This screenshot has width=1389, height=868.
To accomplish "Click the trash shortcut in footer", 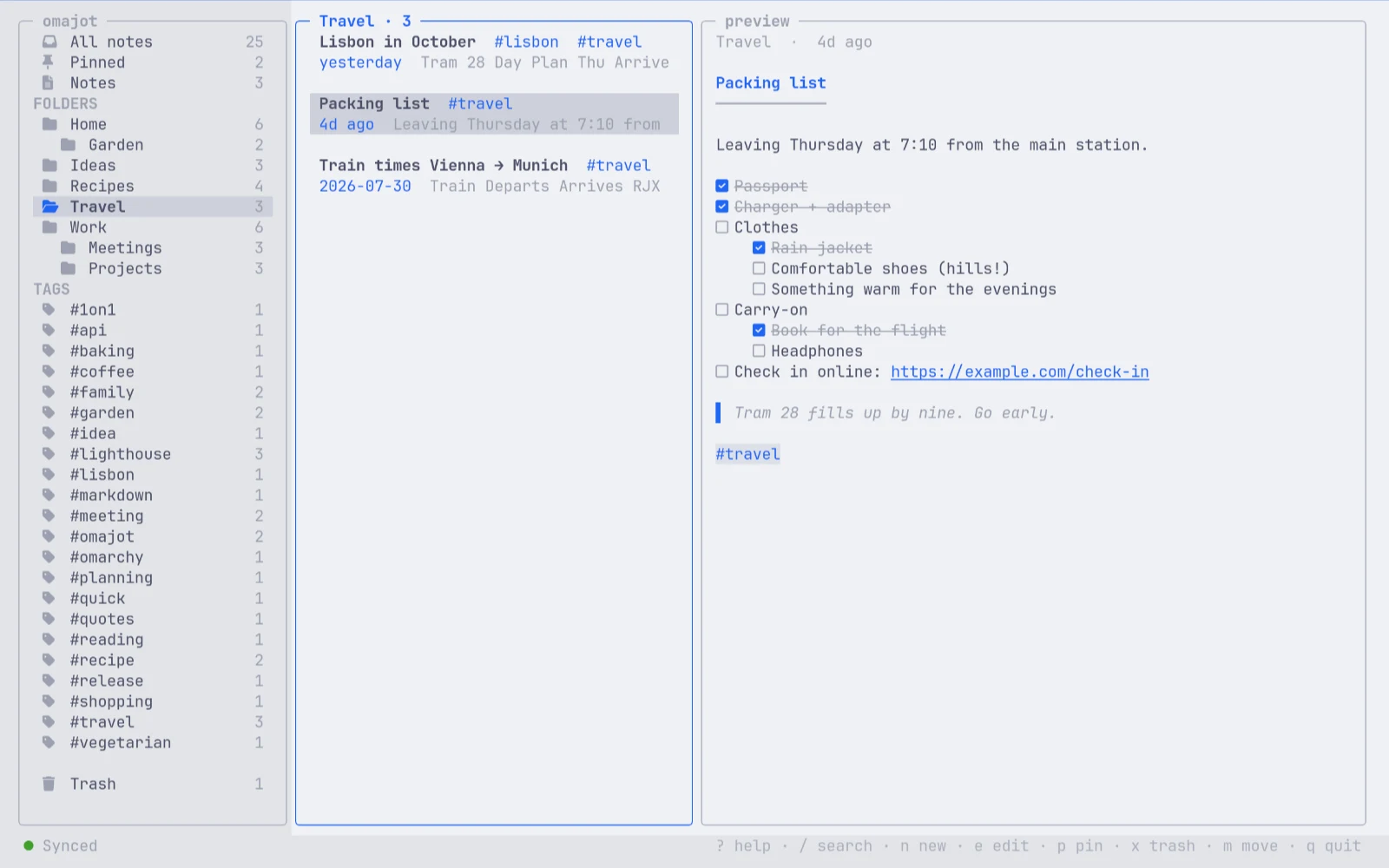I will pos(1162,845).
